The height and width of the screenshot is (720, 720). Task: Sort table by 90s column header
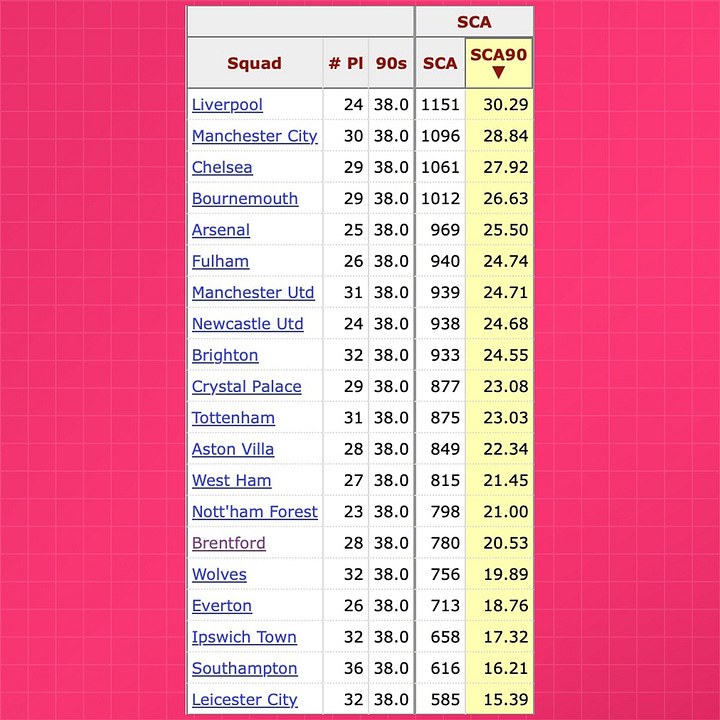click(x=391, y=63)
